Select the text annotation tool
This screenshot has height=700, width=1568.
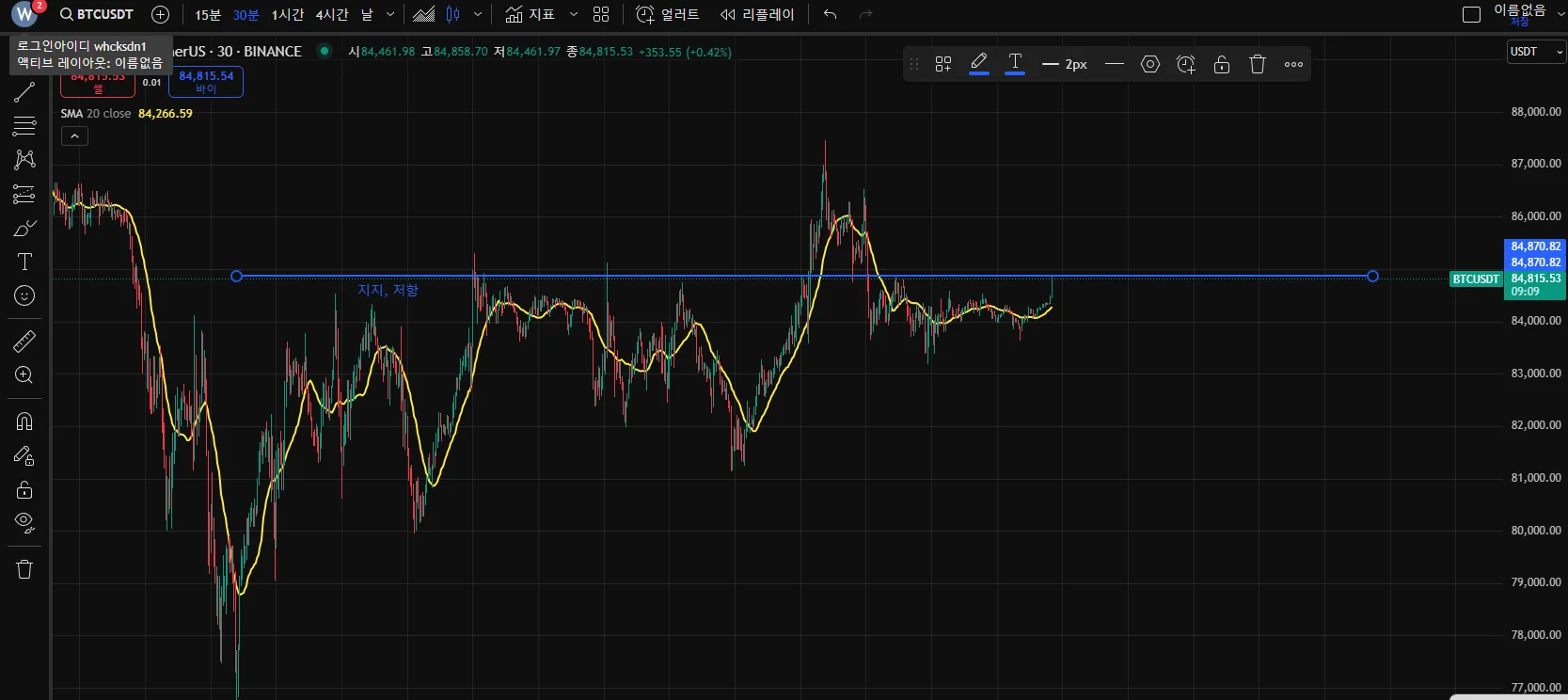pyautogui.click(x=24, y=262)
